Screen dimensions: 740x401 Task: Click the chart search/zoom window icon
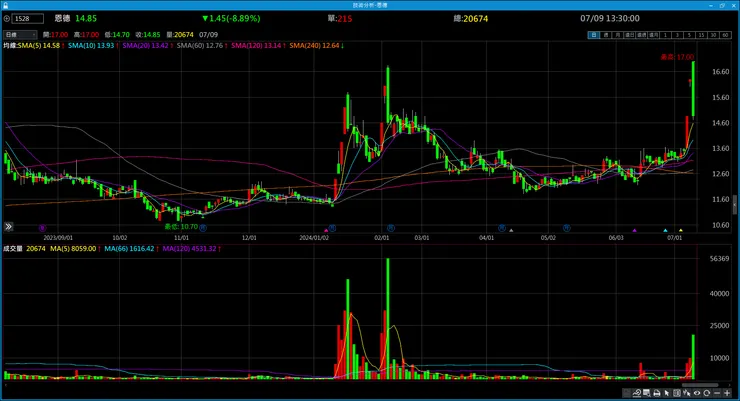(647, 393)
